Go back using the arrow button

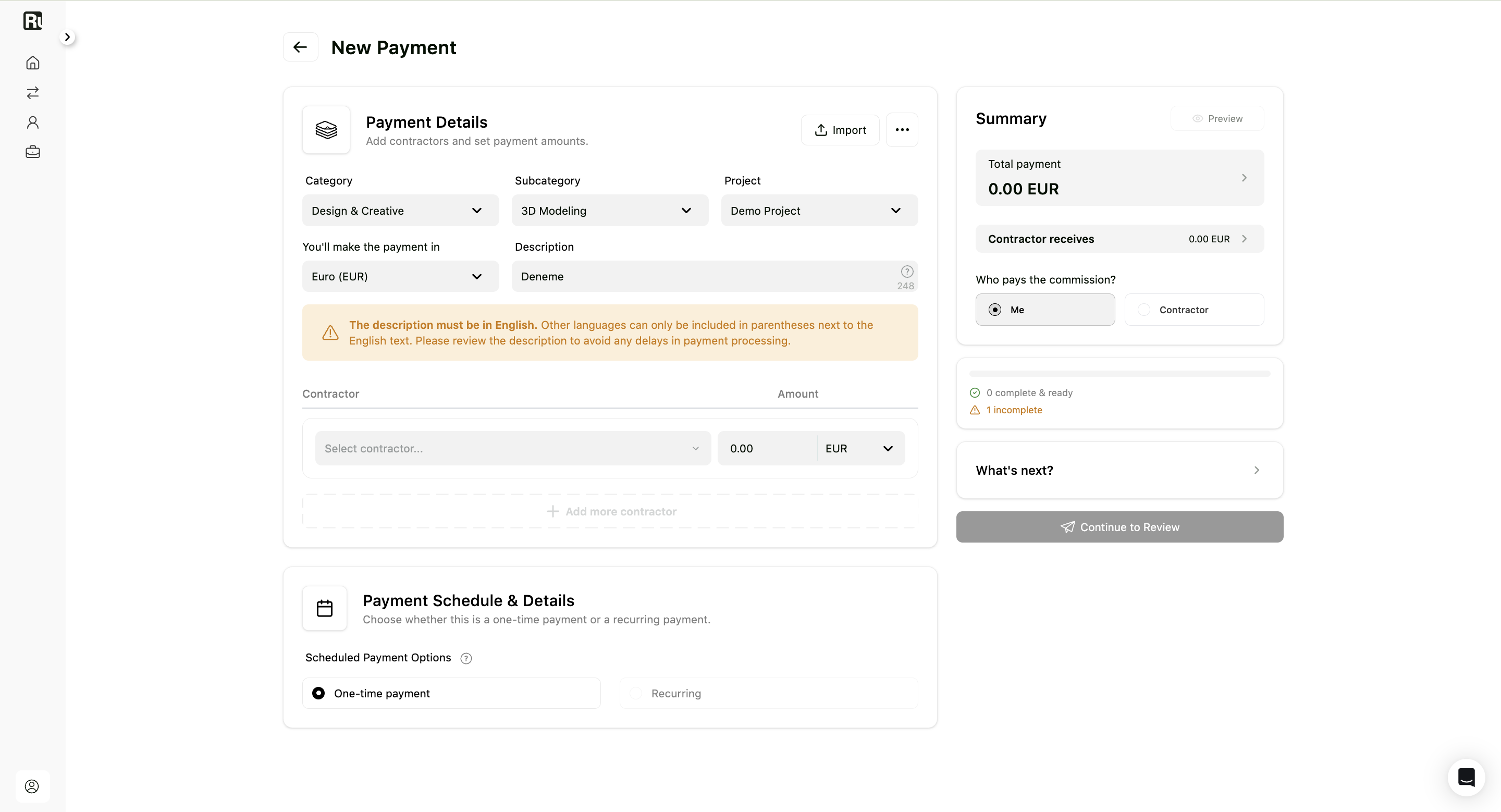(300, 47)
